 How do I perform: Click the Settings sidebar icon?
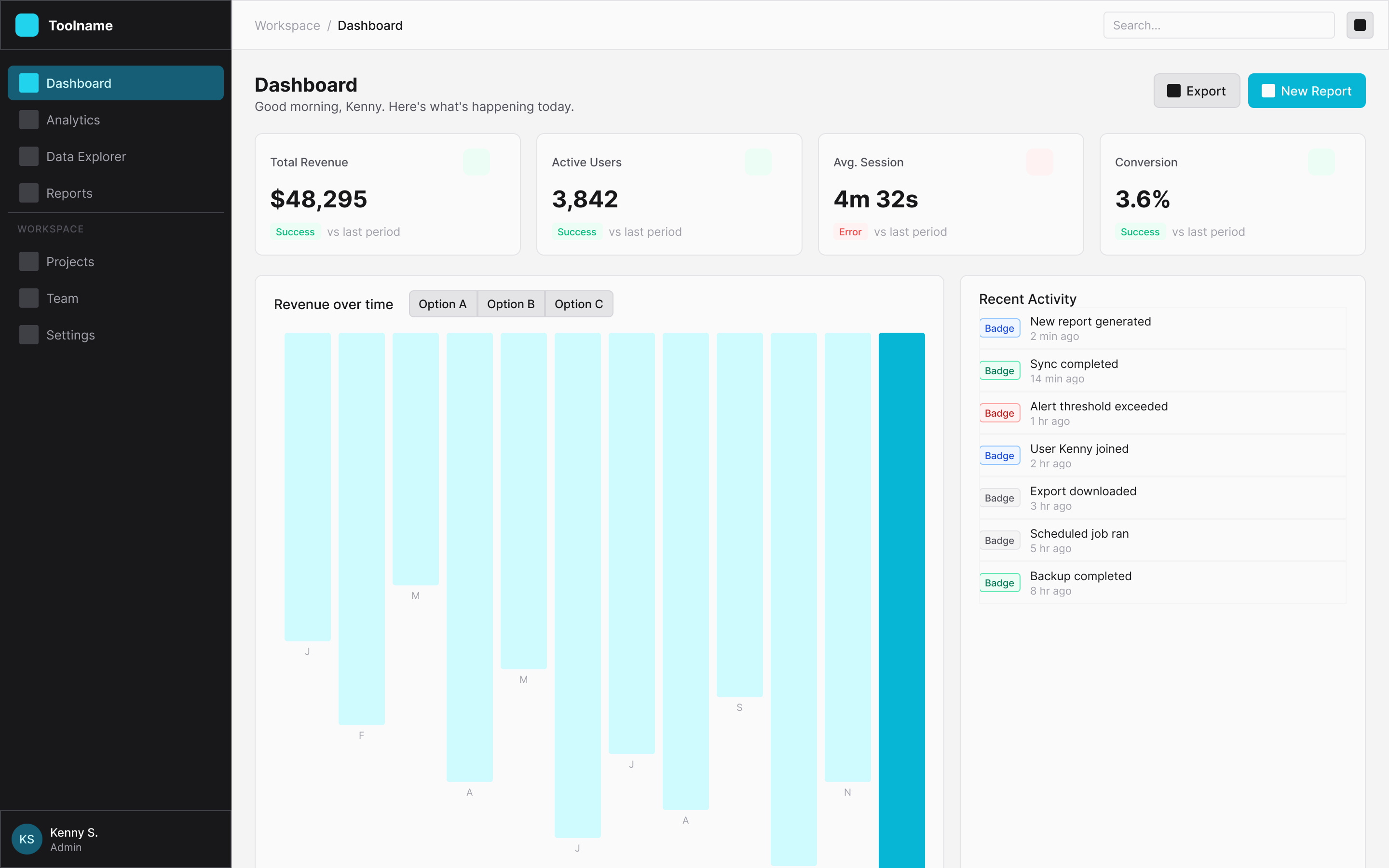[x=29, y=335]
